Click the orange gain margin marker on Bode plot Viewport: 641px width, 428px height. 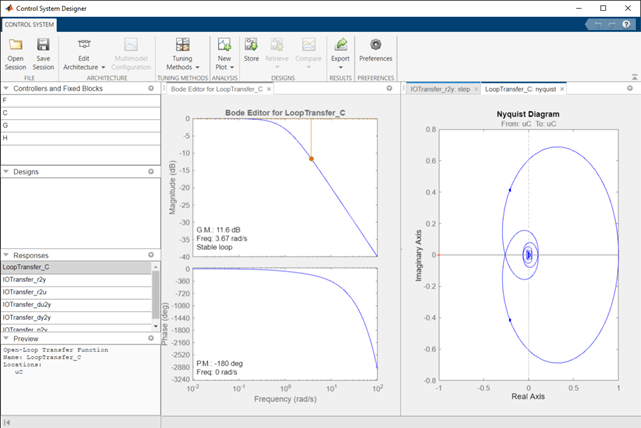(x=311, y=158)
